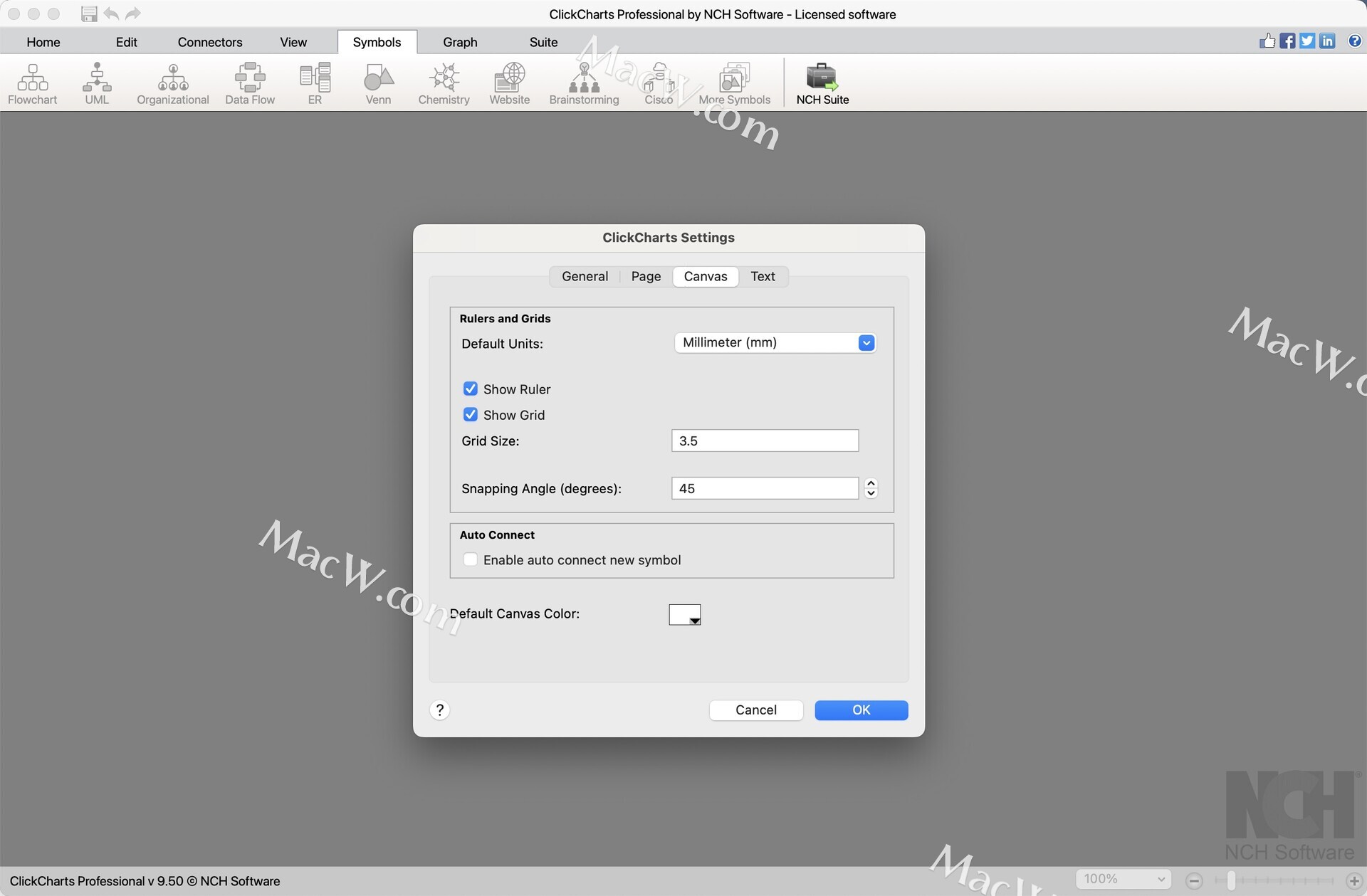The image size is (1367, 896).
Task: Click the save icon in title bar
Action: [x=89, y=14]
